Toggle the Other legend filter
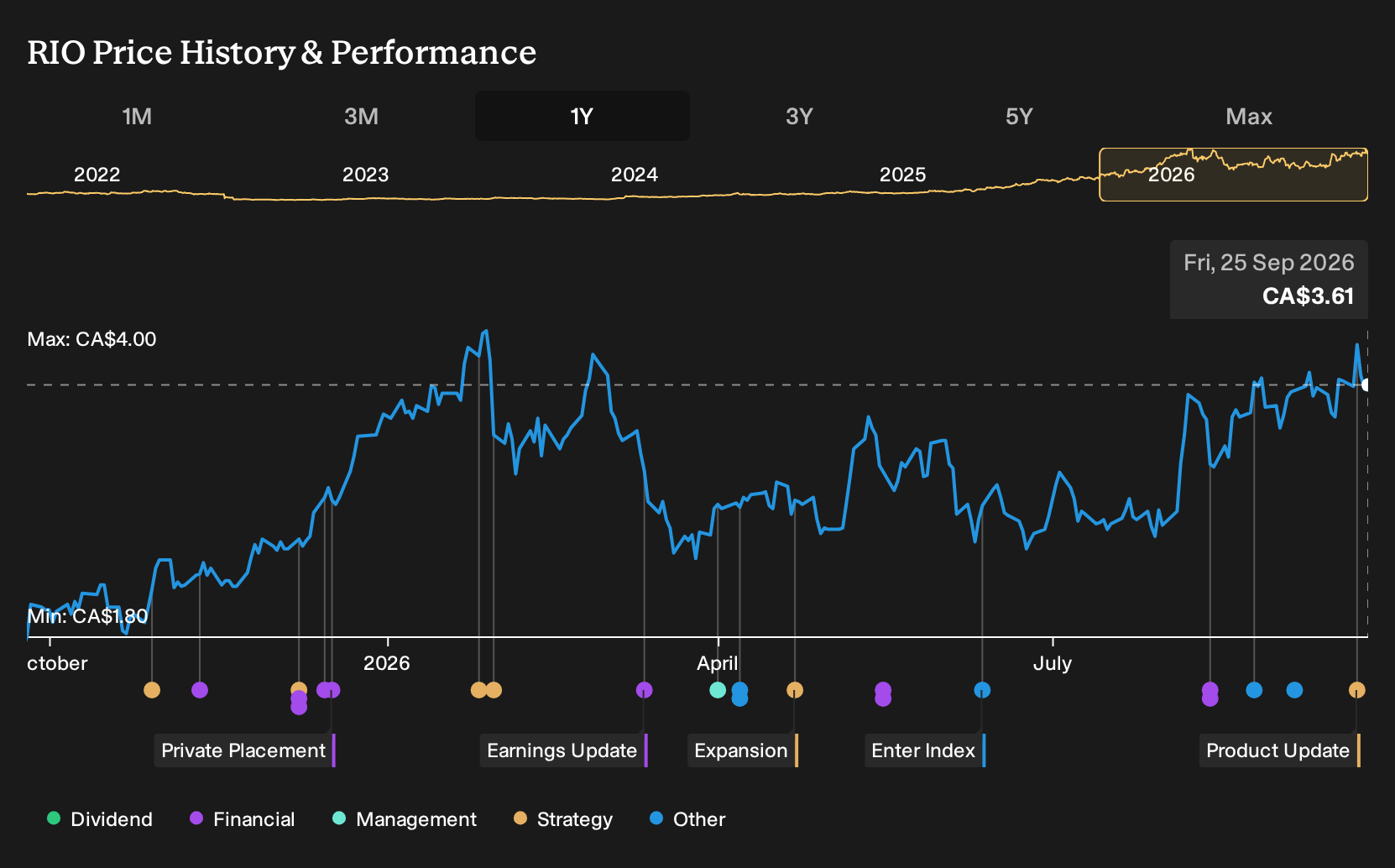 coord(687,819)
